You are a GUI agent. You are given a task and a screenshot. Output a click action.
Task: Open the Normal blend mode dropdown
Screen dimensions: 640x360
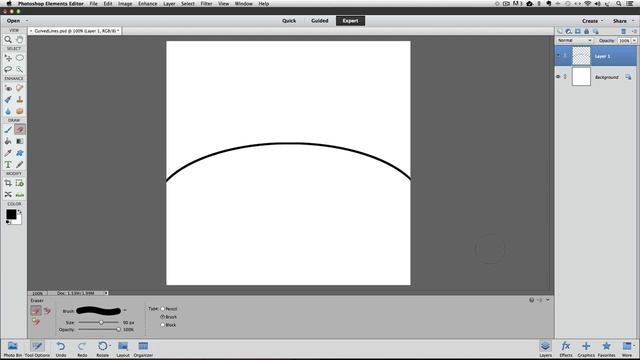[x=574, y=40]
